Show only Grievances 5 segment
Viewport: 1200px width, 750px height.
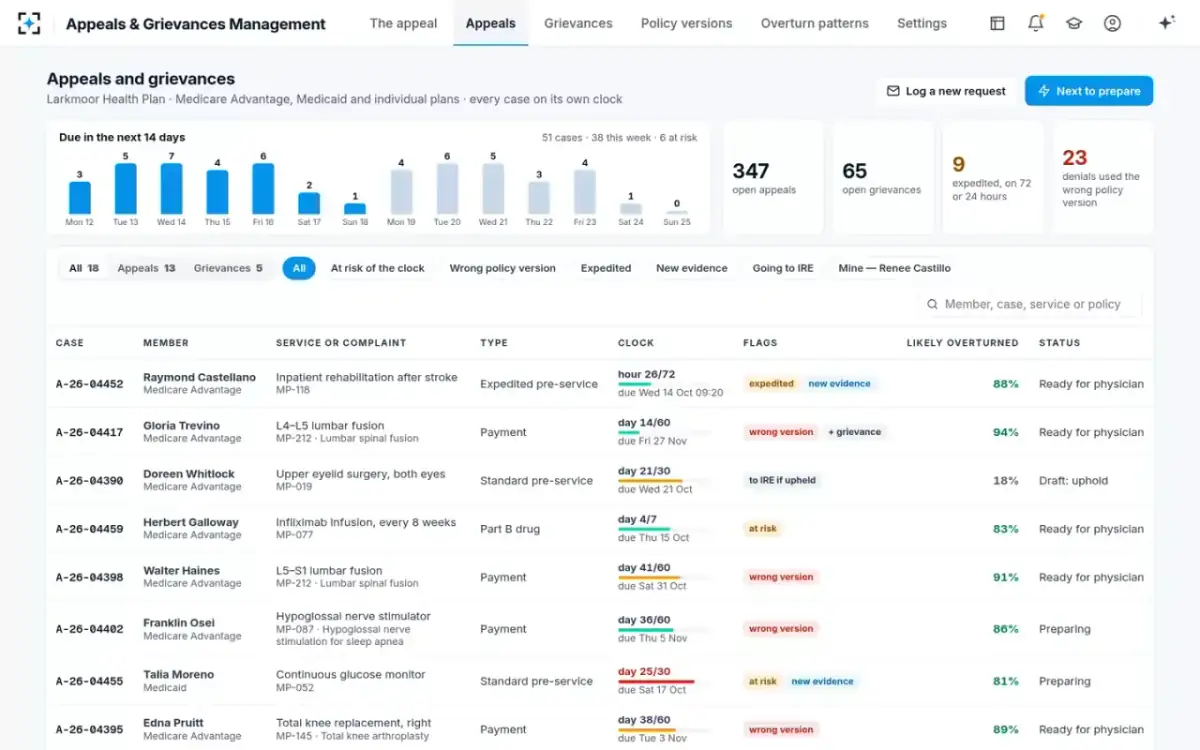pos(228,268)
